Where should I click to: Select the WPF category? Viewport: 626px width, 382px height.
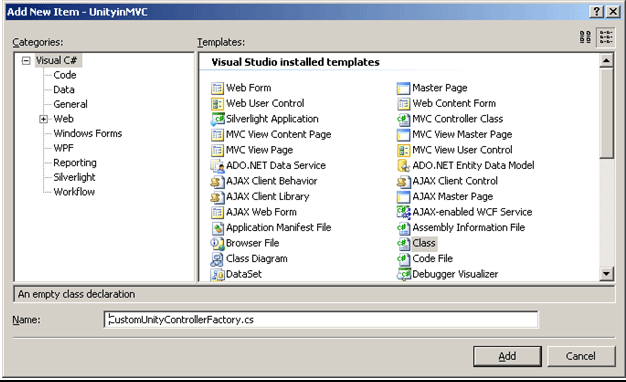[63, 148]
